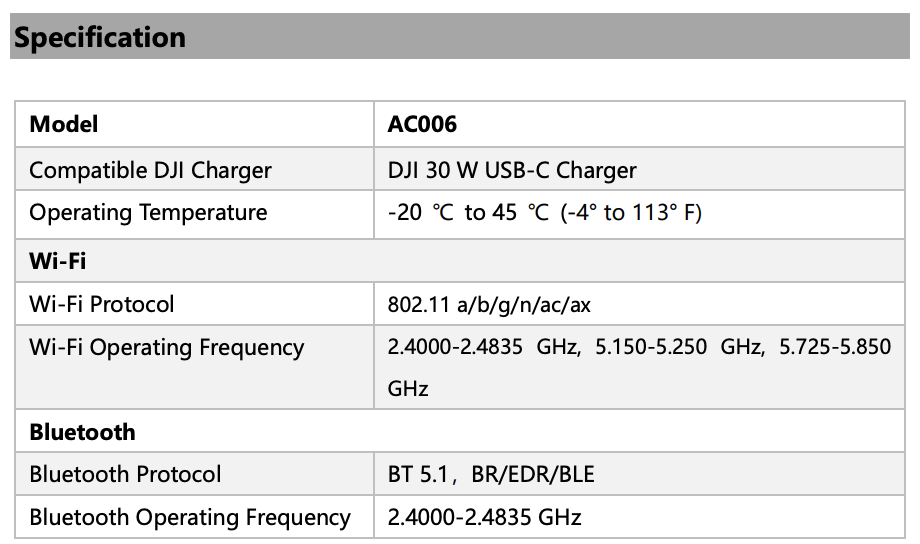Select the Wi-Fi section header row
Viewport: 920px width, 544px height.
(x=460, y=261)
